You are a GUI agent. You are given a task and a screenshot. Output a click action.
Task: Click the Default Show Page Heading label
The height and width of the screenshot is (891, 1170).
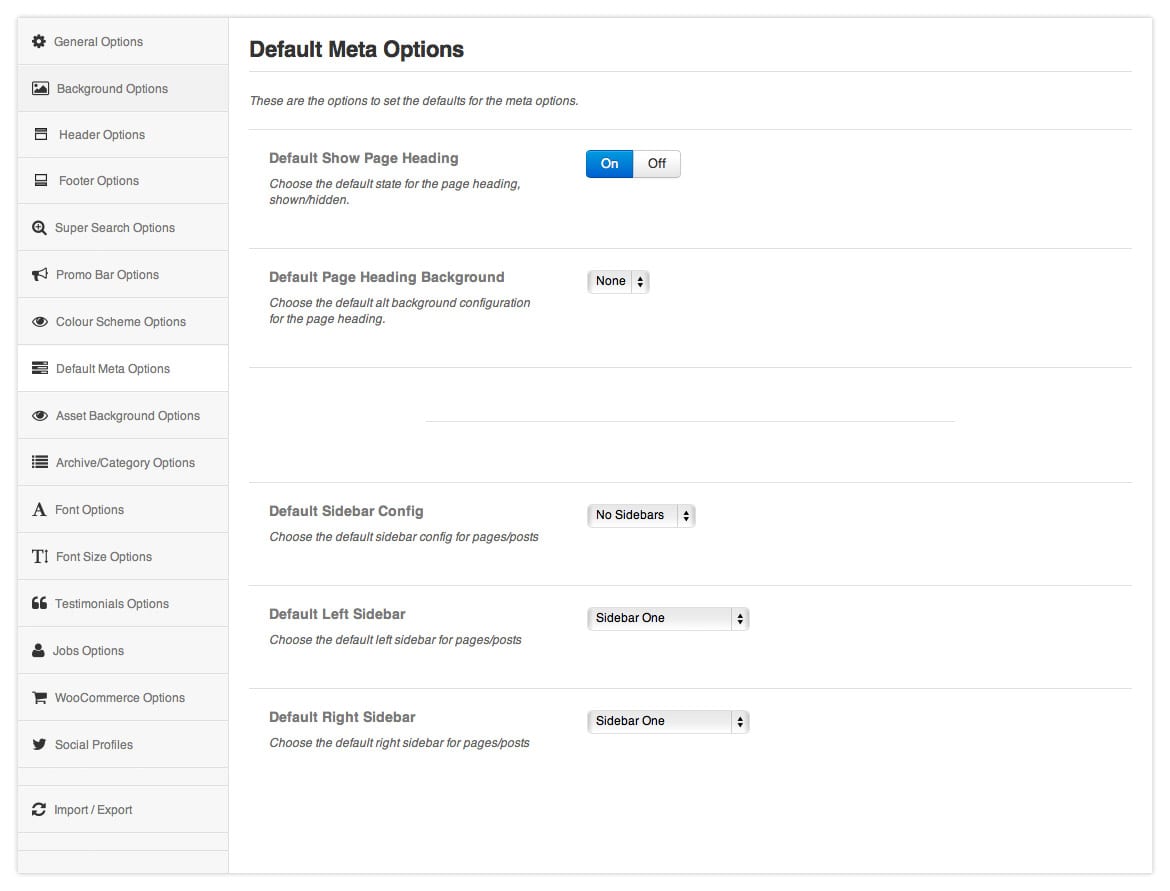click(363, 158)
